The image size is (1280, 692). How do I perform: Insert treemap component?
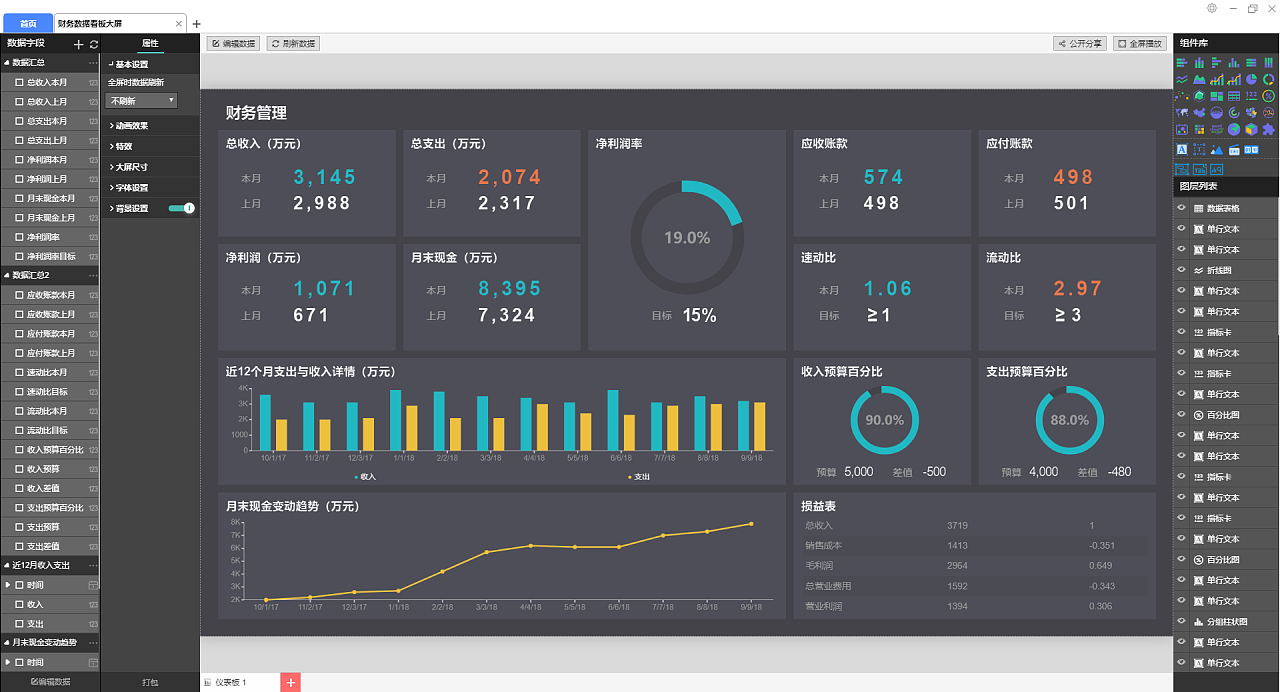point(1217,96)
